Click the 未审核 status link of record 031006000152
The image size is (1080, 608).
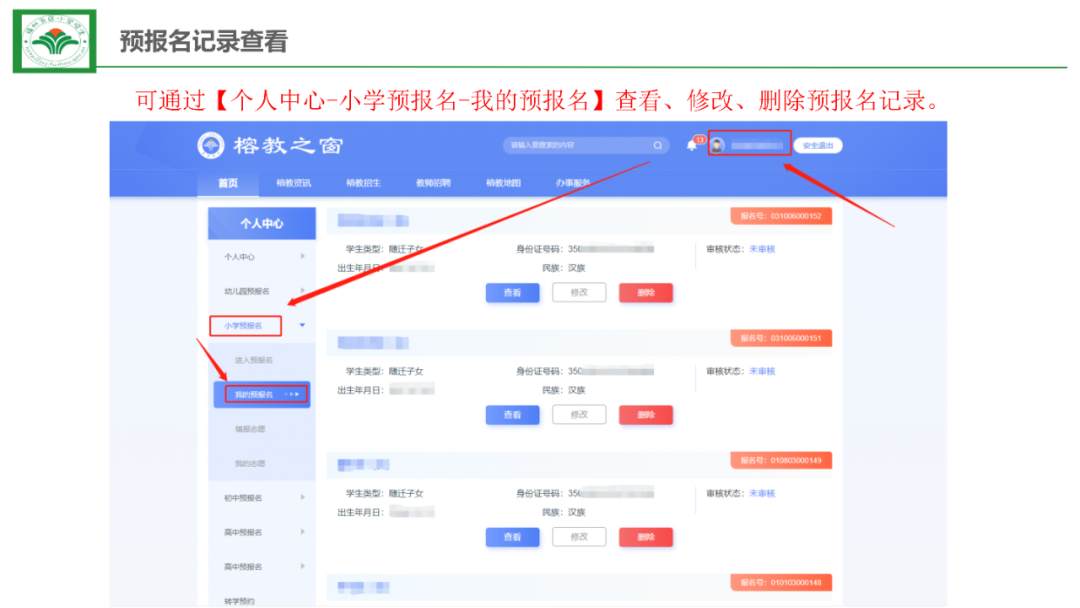click(x=762, y=249)
